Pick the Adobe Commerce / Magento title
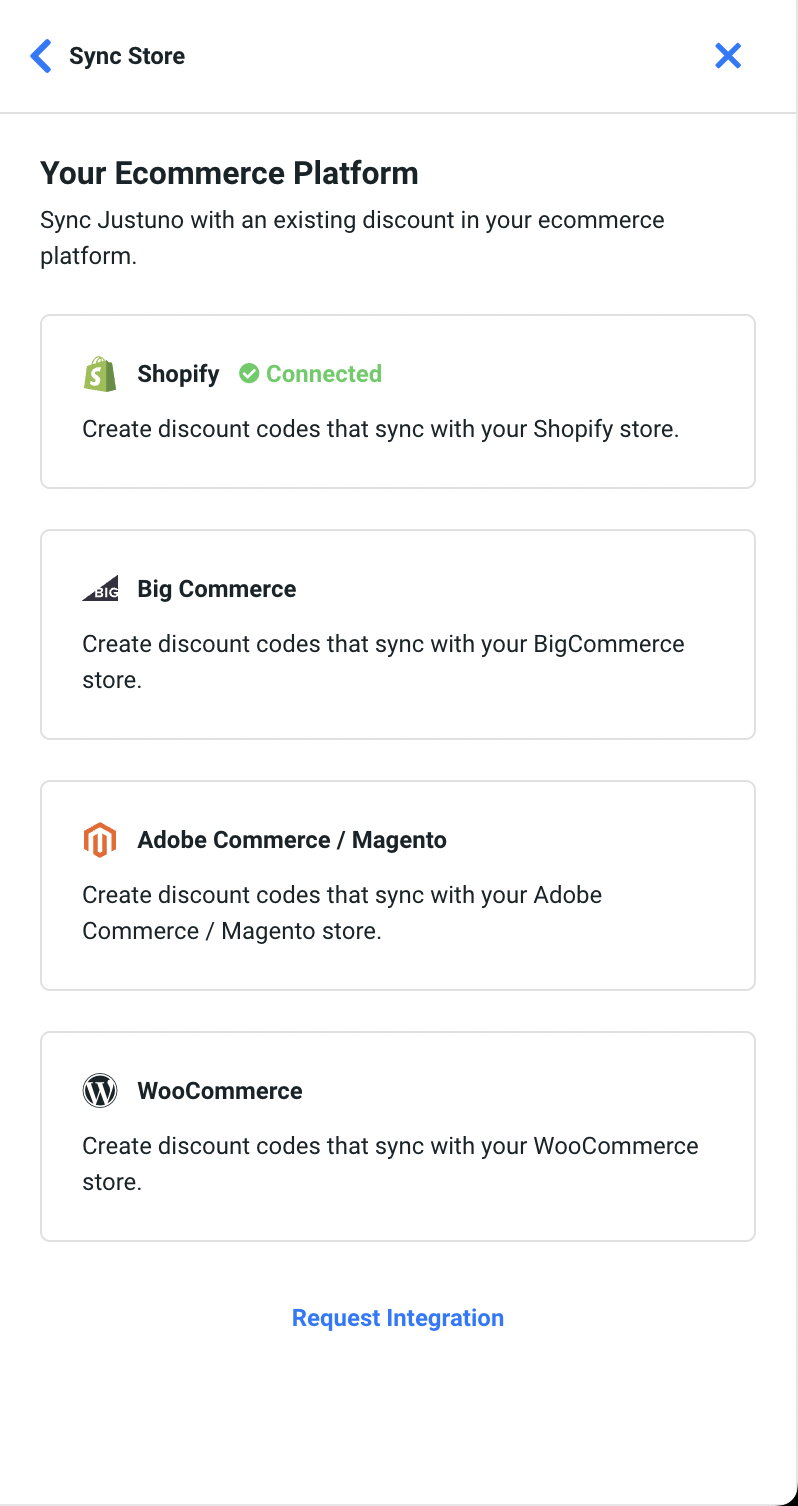The width and height of the screenshot is (798, 1506). [292, 840]
